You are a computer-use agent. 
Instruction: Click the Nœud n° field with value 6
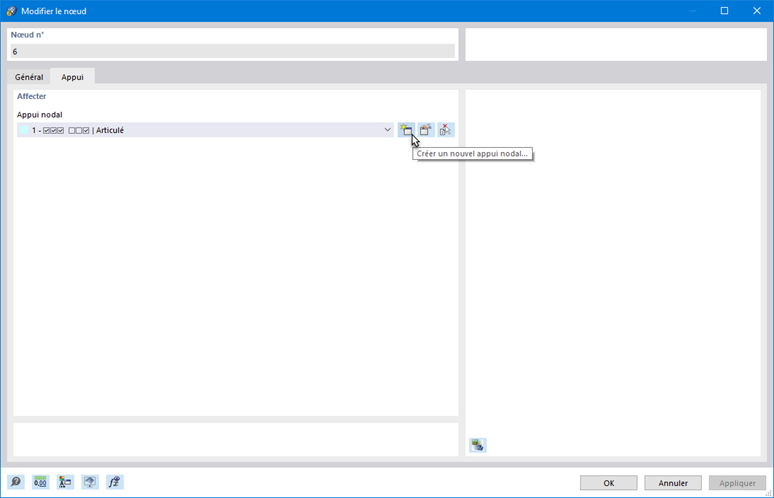point(232,51)
